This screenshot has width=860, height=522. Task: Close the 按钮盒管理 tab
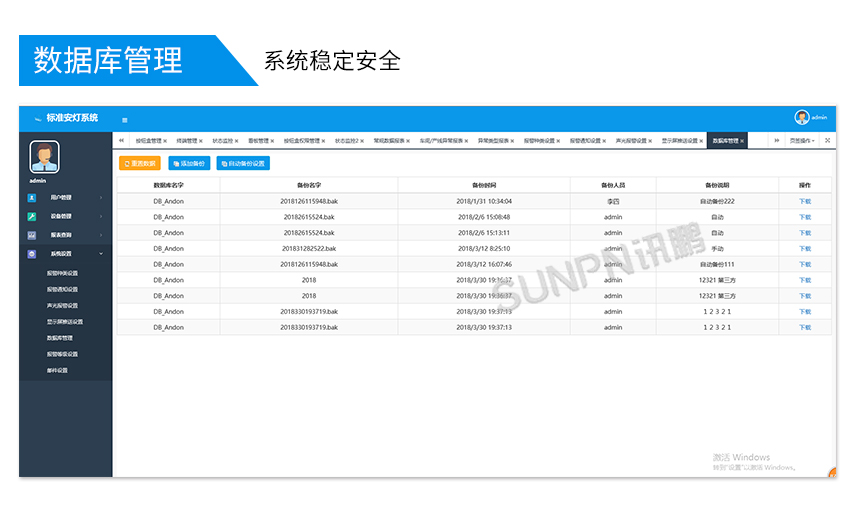pyautogui.click(x=165, y=141)
